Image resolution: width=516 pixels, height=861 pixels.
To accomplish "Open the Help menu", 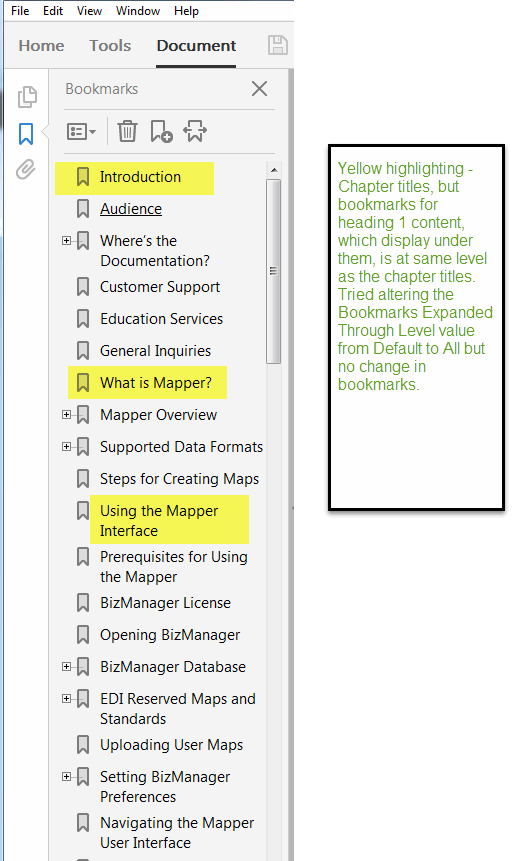I will (x=187, y=11).
